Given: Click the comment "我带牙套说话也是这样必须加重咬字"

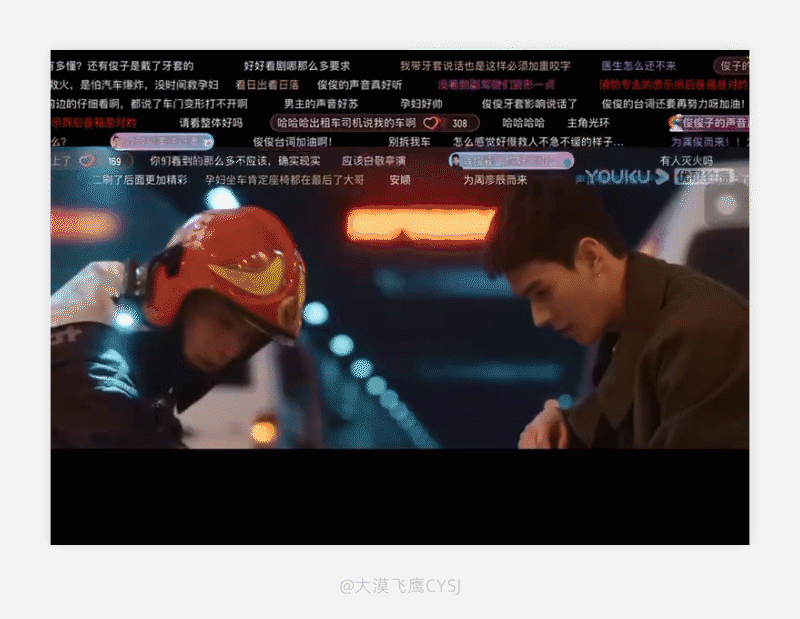Looking at the screenshot, I should 485,66.
